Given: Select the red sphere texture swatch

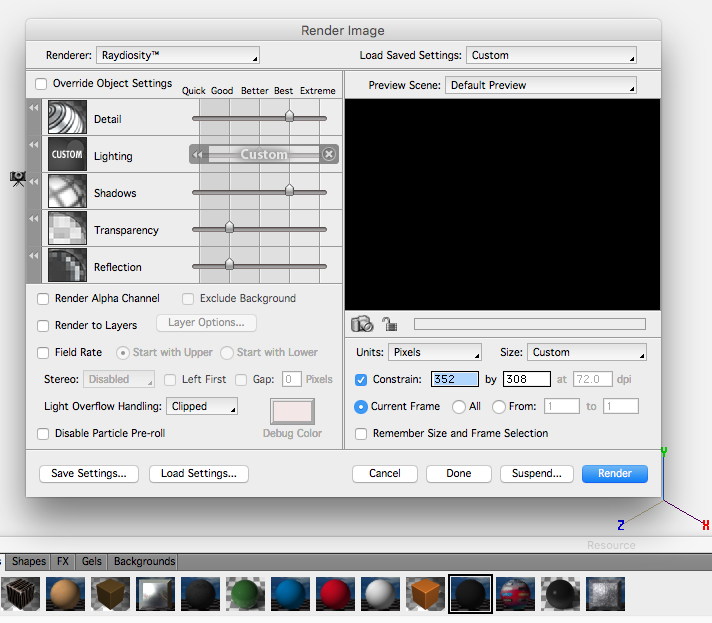Looking at the screenshot, I should [335, 594].
